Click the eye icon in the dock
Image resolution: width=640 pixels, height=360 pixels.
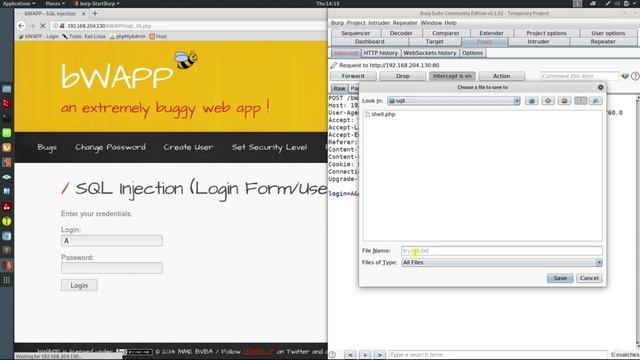tap(7, 177)
